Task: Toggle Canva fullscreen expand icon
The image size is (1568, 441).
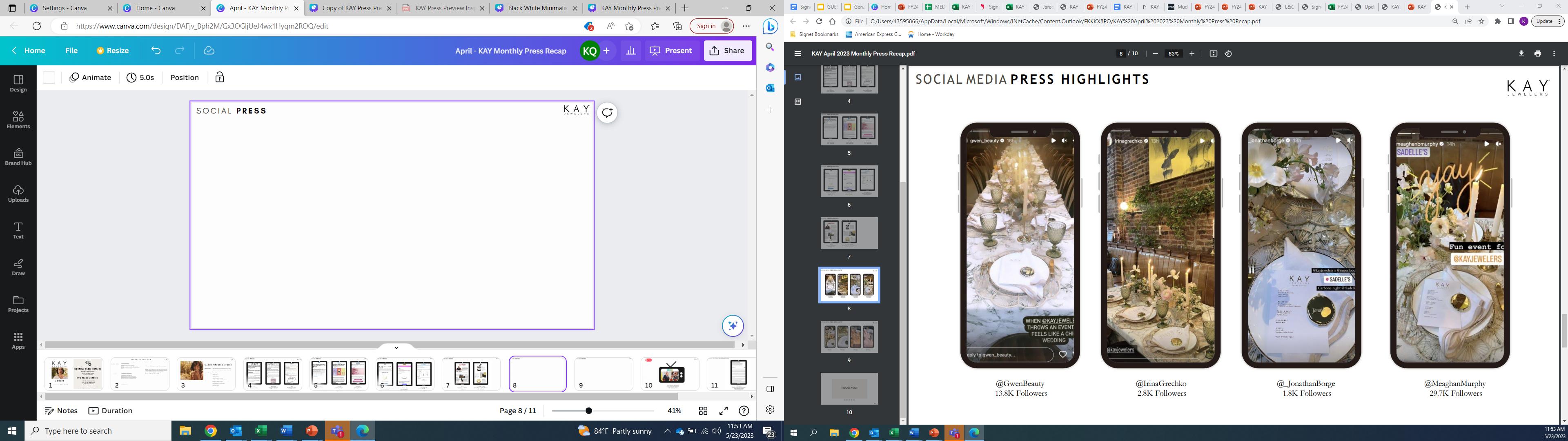Action: tap(723, 410)
